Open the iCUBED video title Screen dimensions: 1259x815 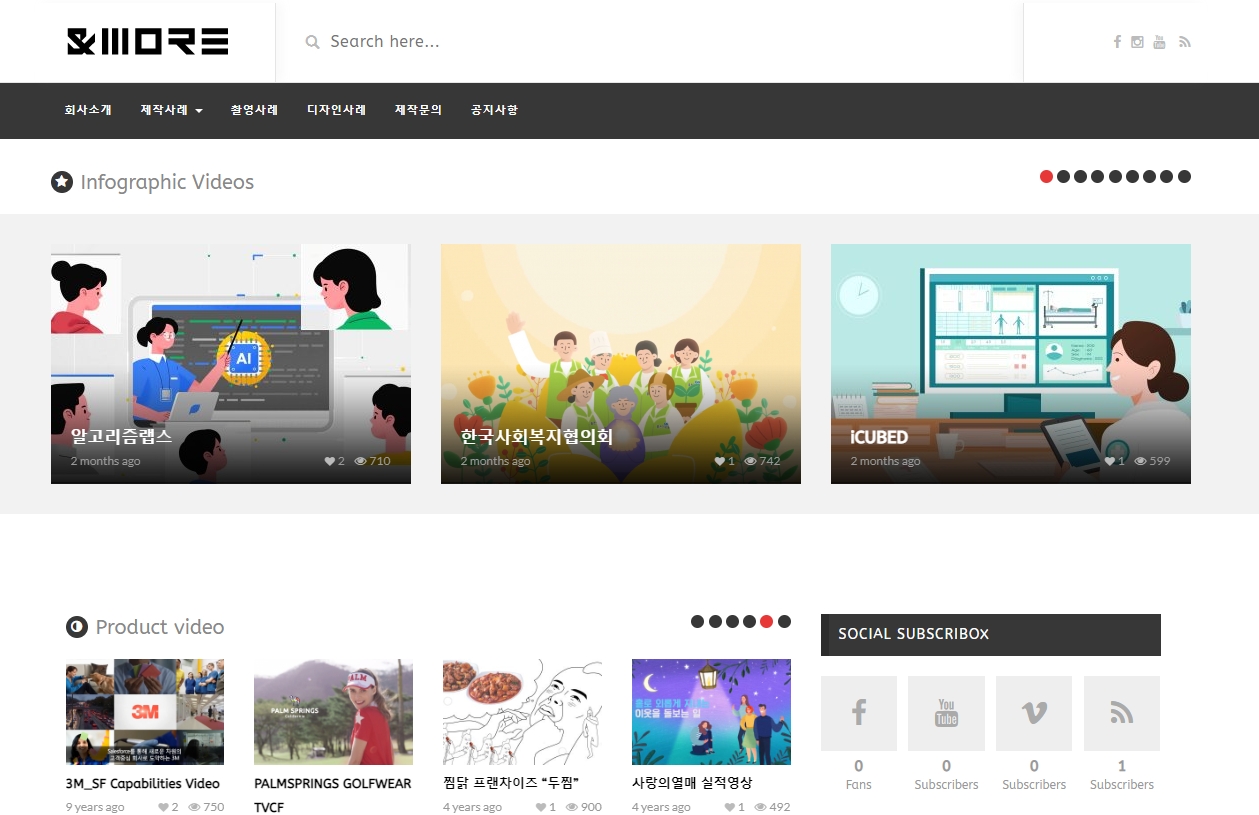click(x=879, y=437)
